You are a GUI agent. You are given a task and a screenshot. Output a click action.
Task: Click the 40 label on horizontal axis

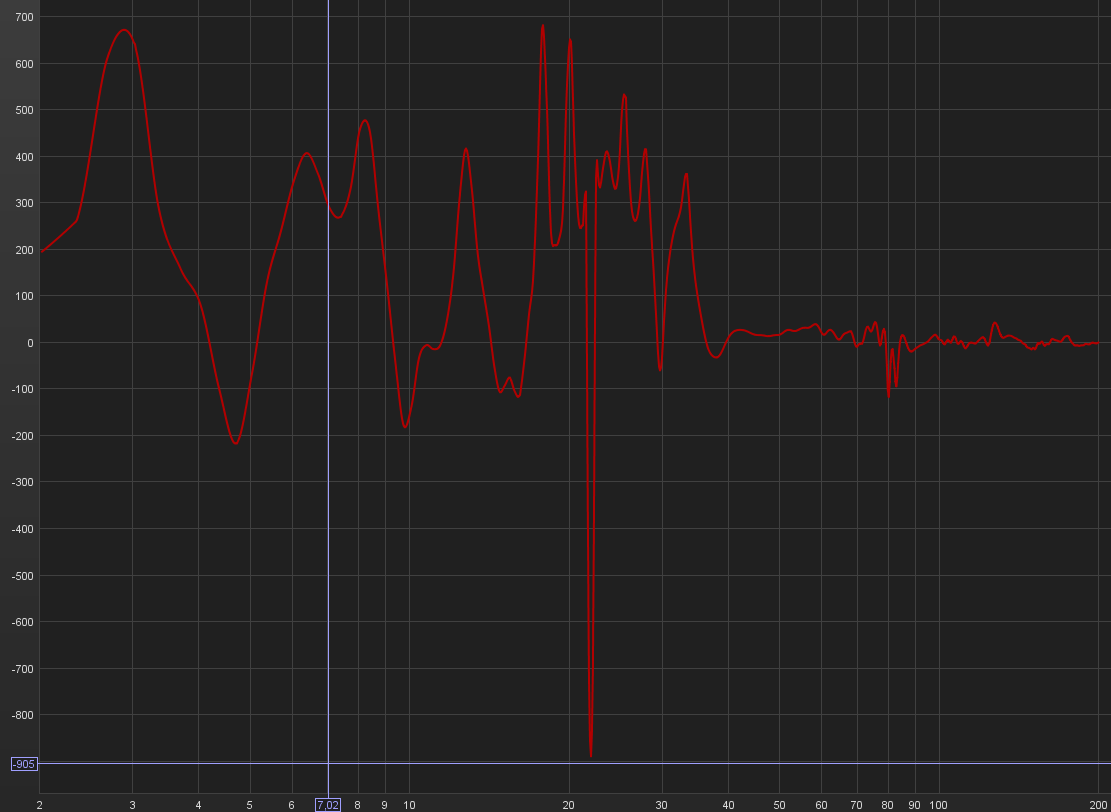point(728,805)
